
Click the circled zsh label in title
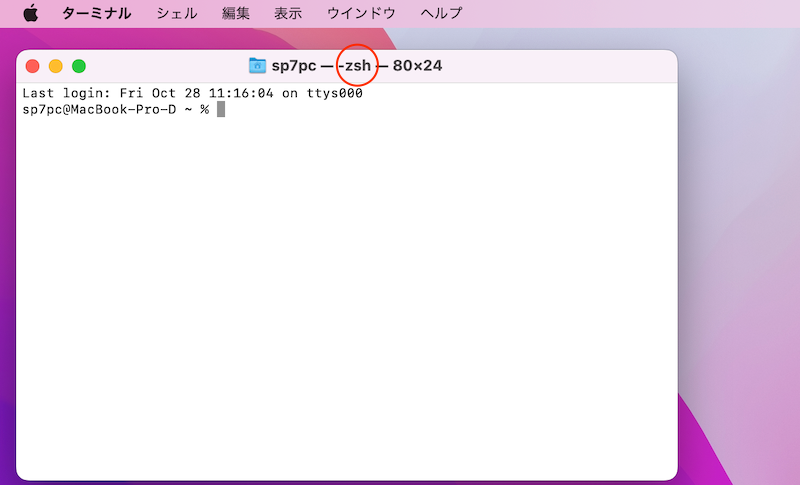coord(357,66)
